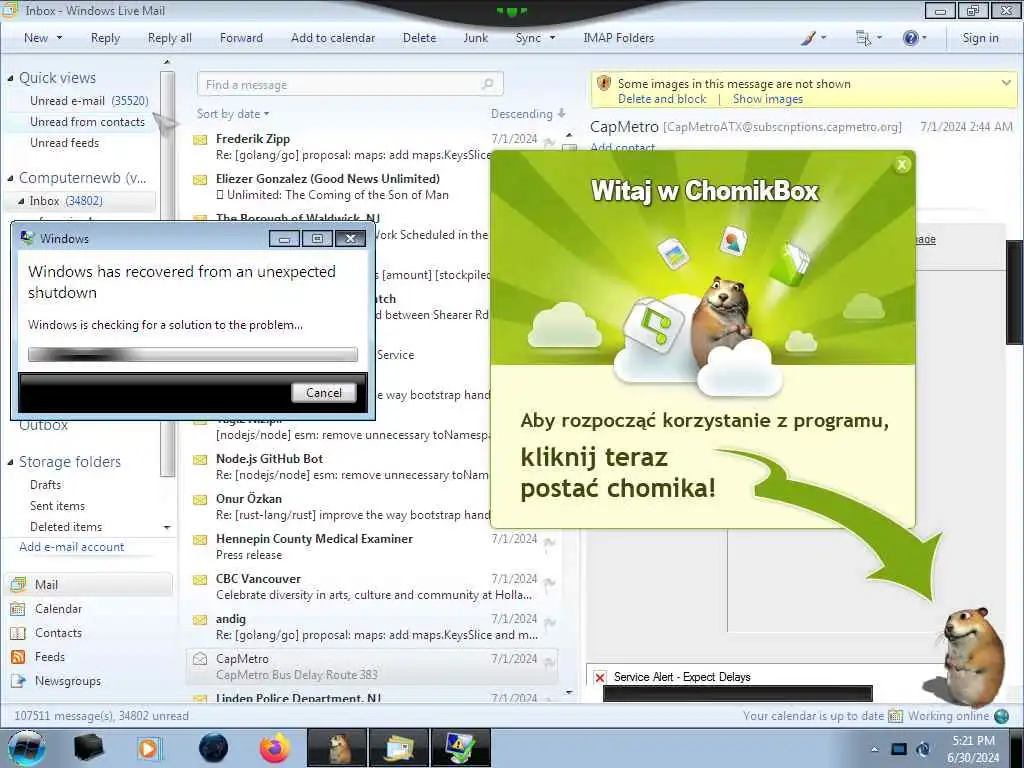The width and height of the screenshot is (1024, 768).
Task: Click the search magnifier in Find a message
Action: click(487, 84)
